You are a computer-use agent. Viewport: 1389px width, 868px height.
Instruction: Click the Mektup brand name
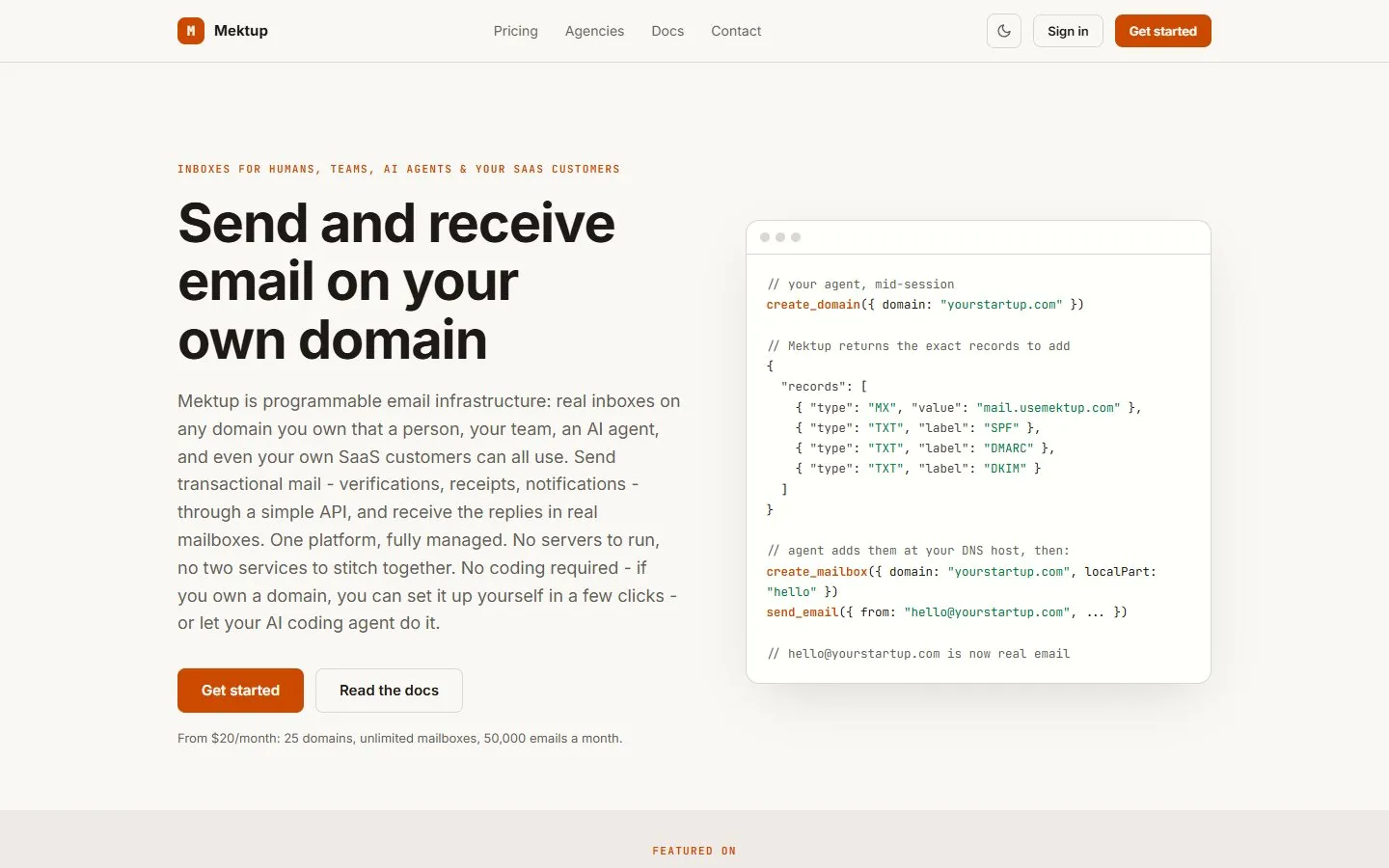point(241,31)
